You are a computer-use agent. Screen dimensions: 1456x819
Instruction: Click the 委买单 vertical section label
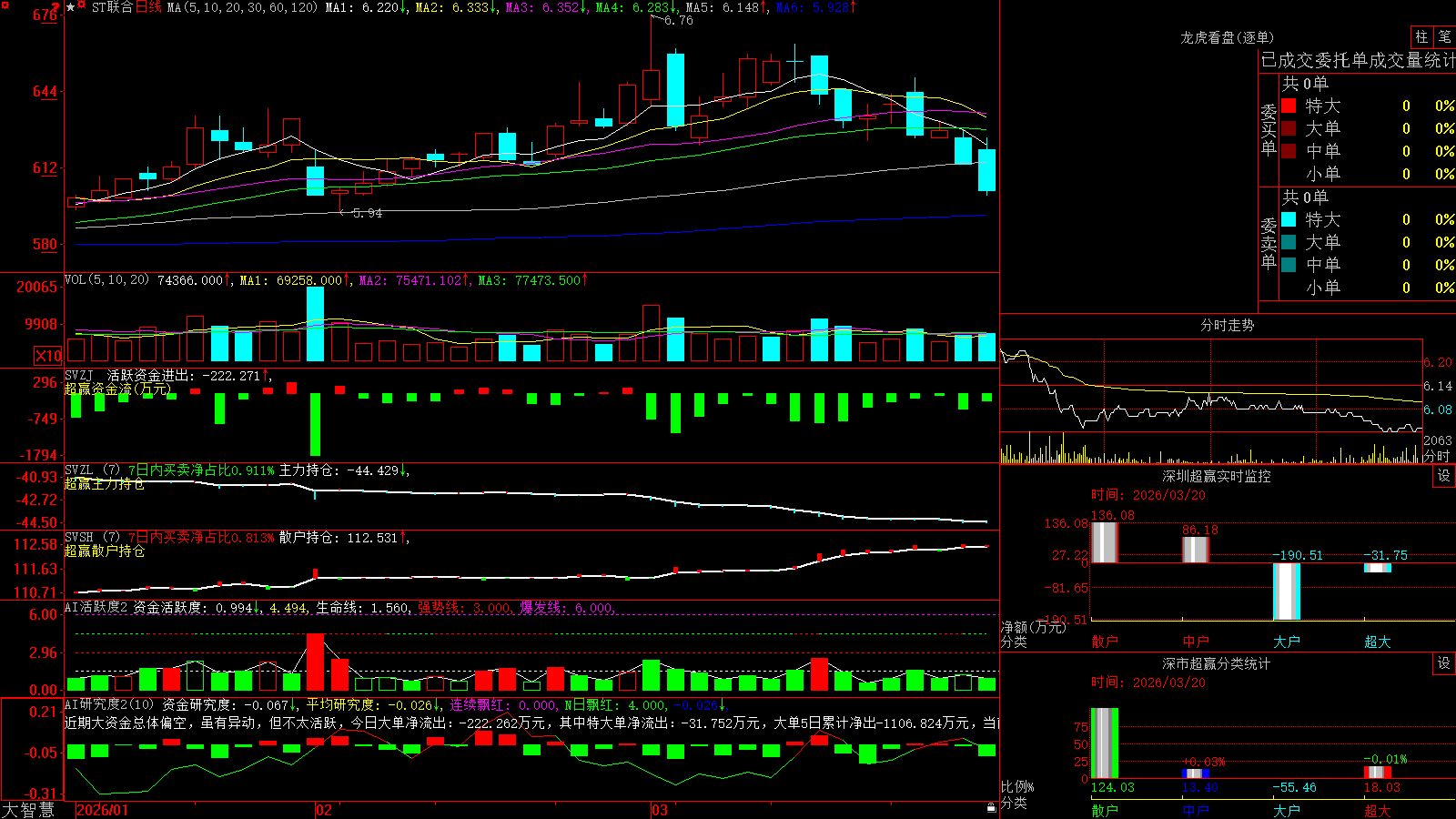click(1269, 129)
